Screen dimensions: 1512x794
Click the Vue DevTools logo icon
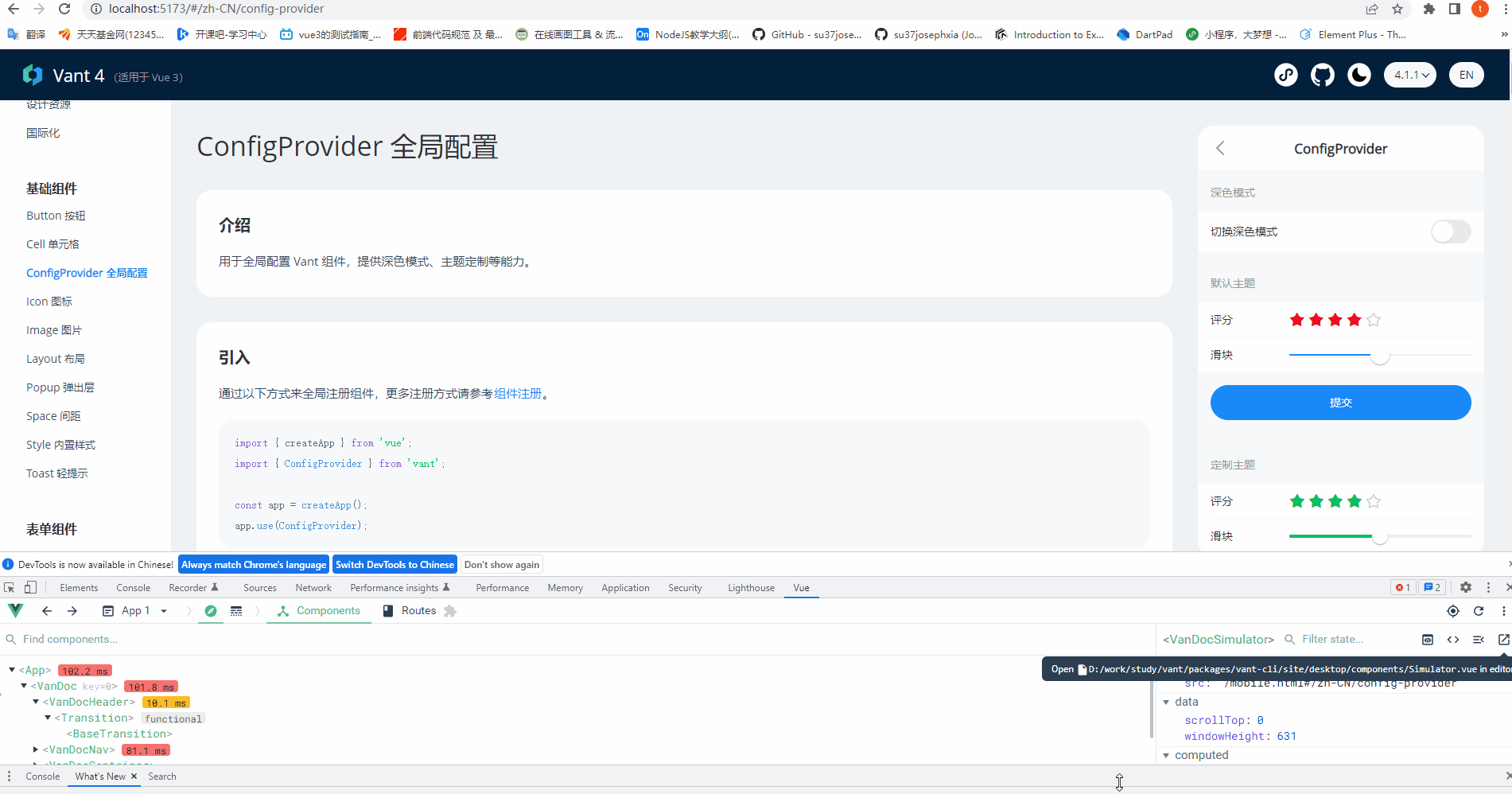tap(15, 611)
